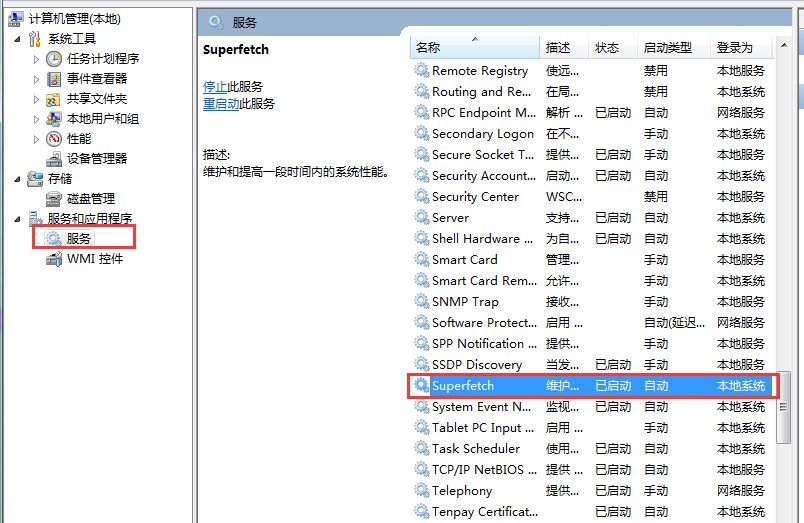The width and height of the screenshot is (804, 523).
Task: Select the 本地用户和组 icon
Action: click(x=54, y=118)
